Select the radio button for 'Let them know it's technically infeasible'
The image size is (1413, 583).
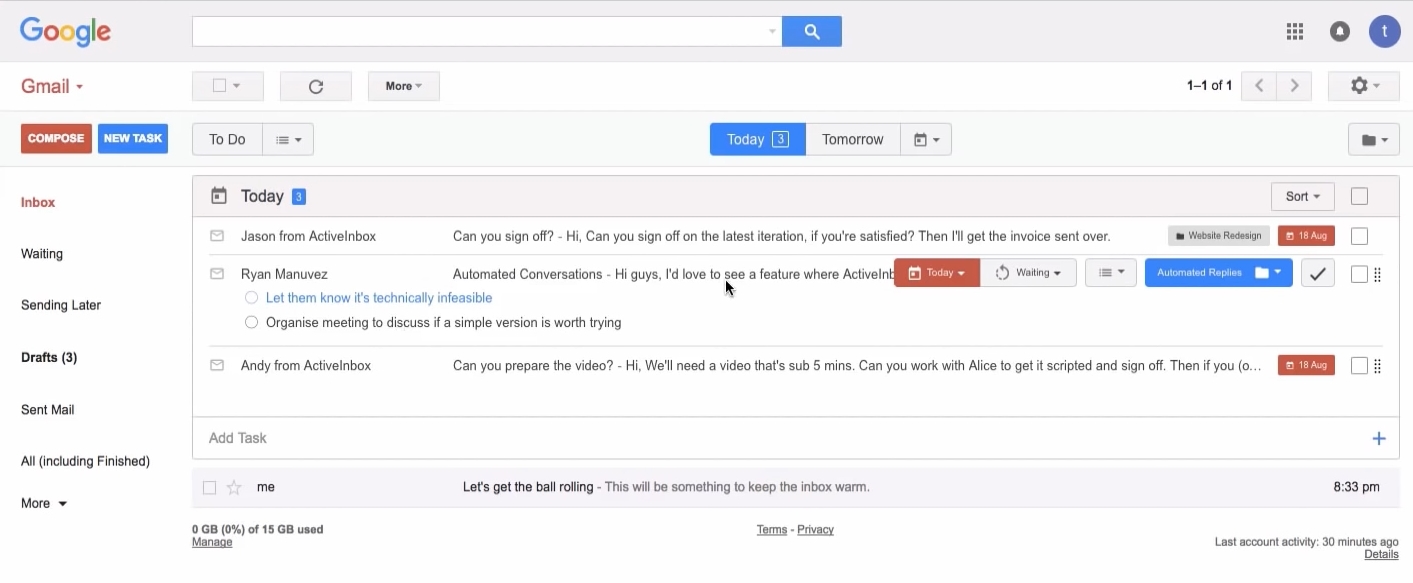(251, 297)
